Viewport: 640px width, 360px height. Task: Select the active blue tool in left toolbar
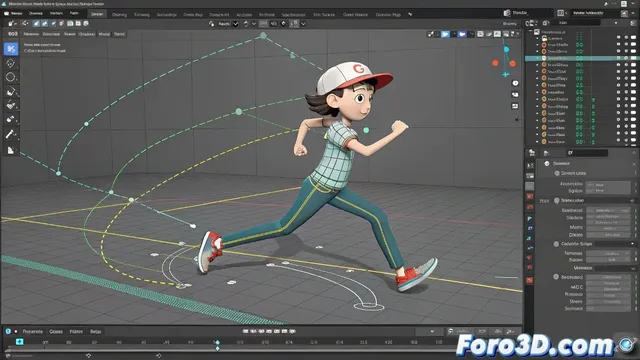[11, 49]
